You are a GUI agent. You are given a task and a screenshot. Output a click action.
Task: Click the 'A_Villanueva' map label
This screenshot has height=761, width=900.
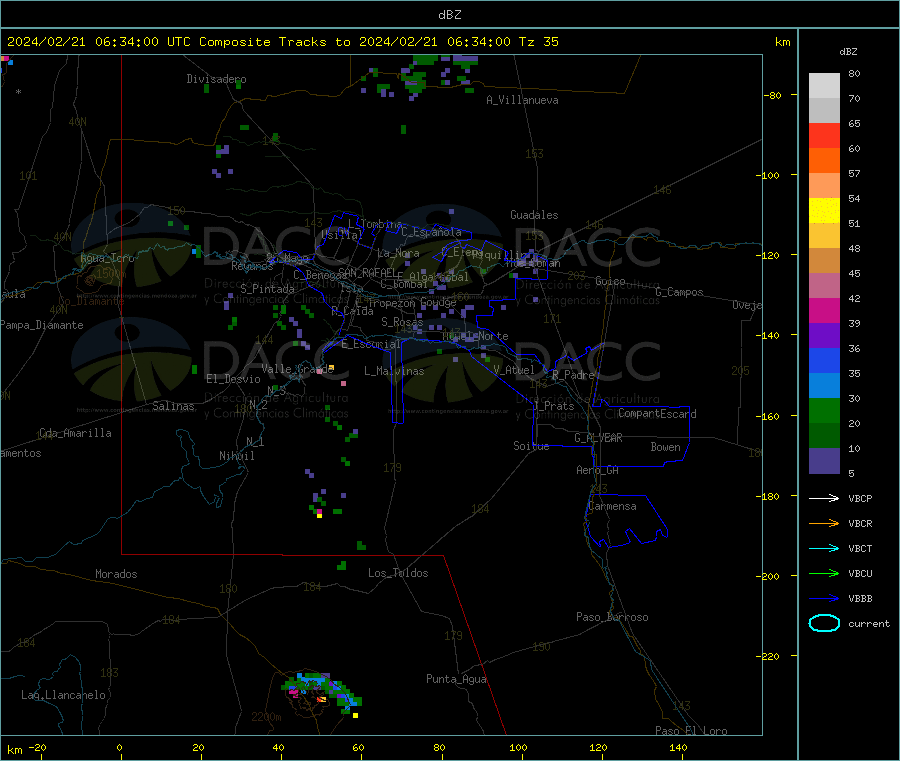522,100
